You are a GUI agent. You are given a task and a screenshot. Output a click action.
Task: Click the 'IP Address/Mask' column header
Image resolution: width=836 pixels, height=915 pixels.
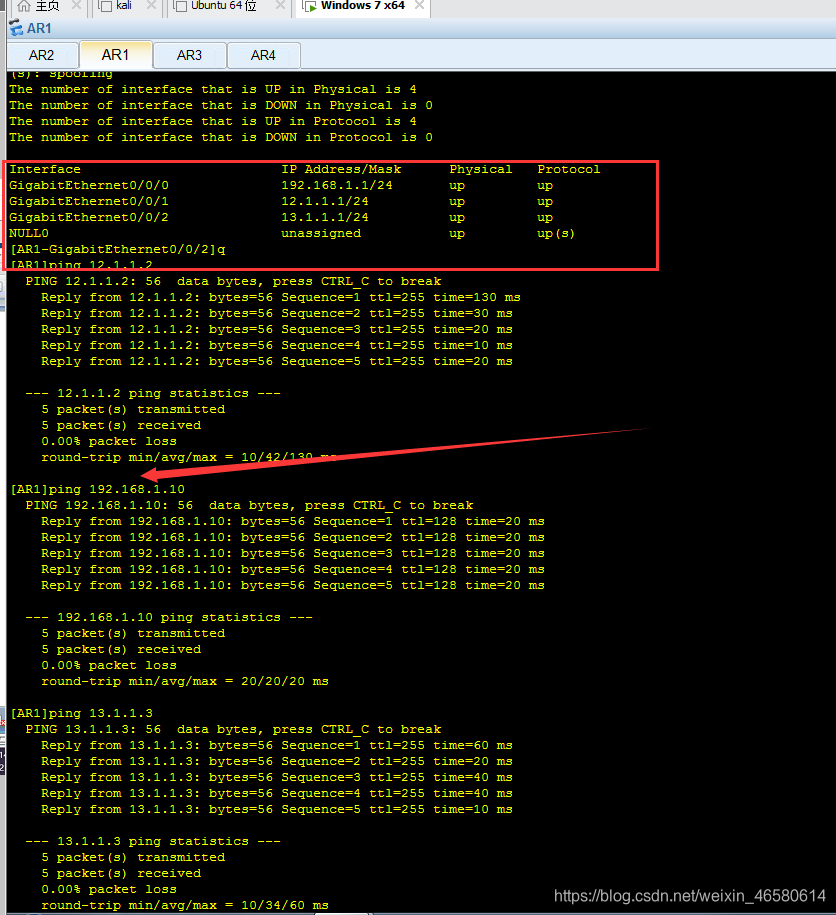pos(341,169)
